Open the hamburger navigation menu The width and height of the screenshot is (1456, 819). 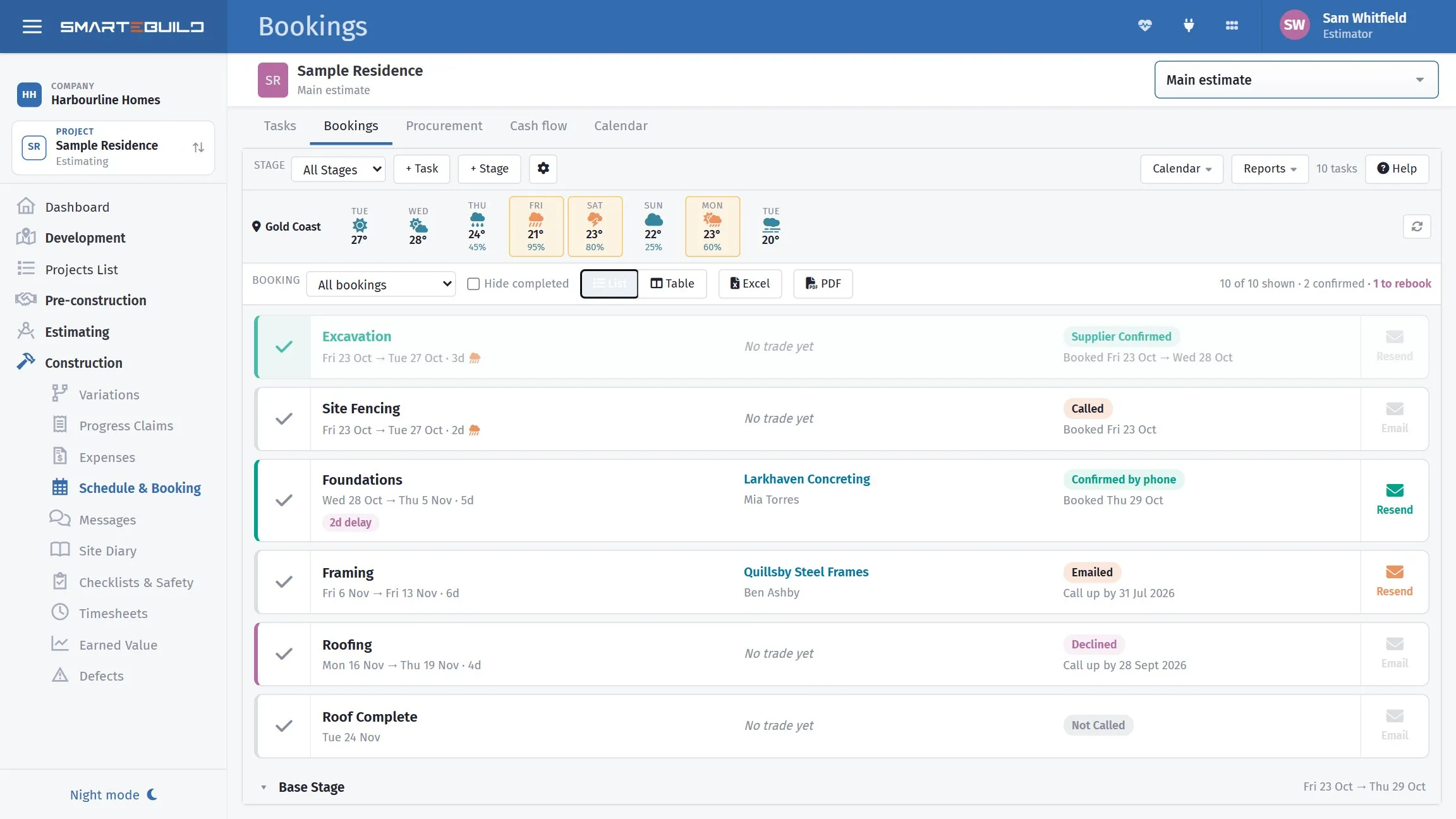coord(32,27)
